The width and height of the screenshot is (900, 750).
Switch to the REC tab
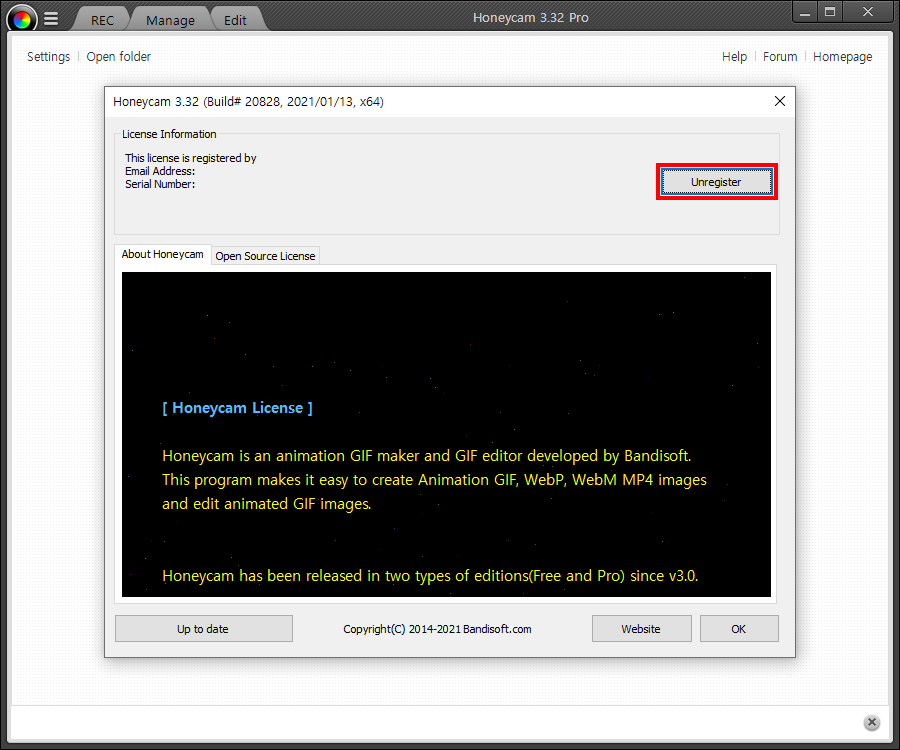[102, 20]
